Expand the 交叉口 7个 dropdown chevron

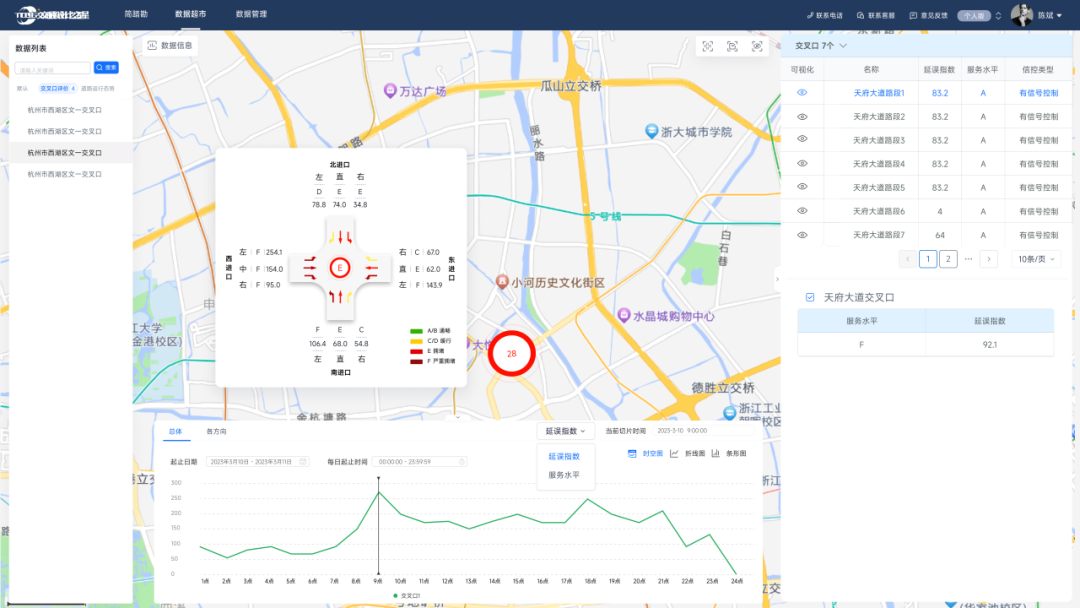tap(843, 46)
